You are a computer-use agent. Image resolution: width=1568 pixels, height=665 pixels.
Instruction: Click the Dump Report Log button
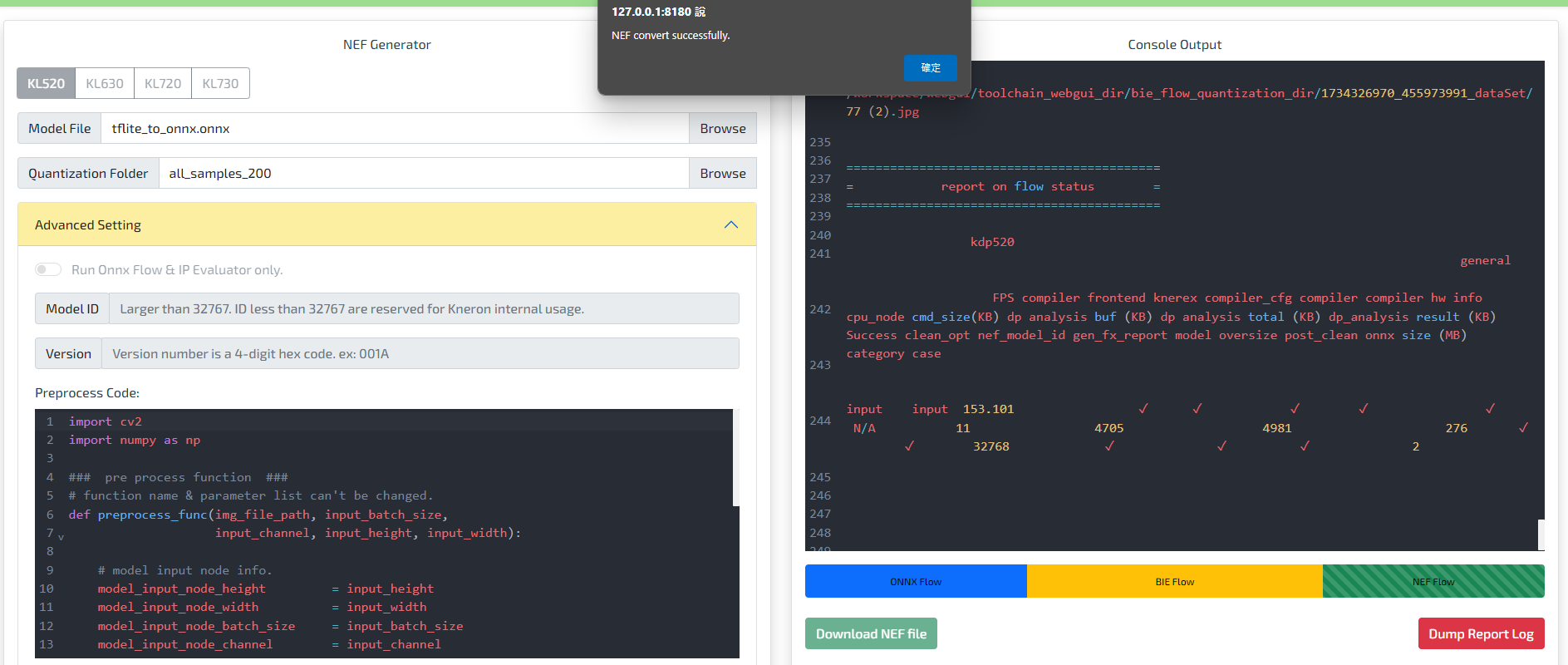1481,633
